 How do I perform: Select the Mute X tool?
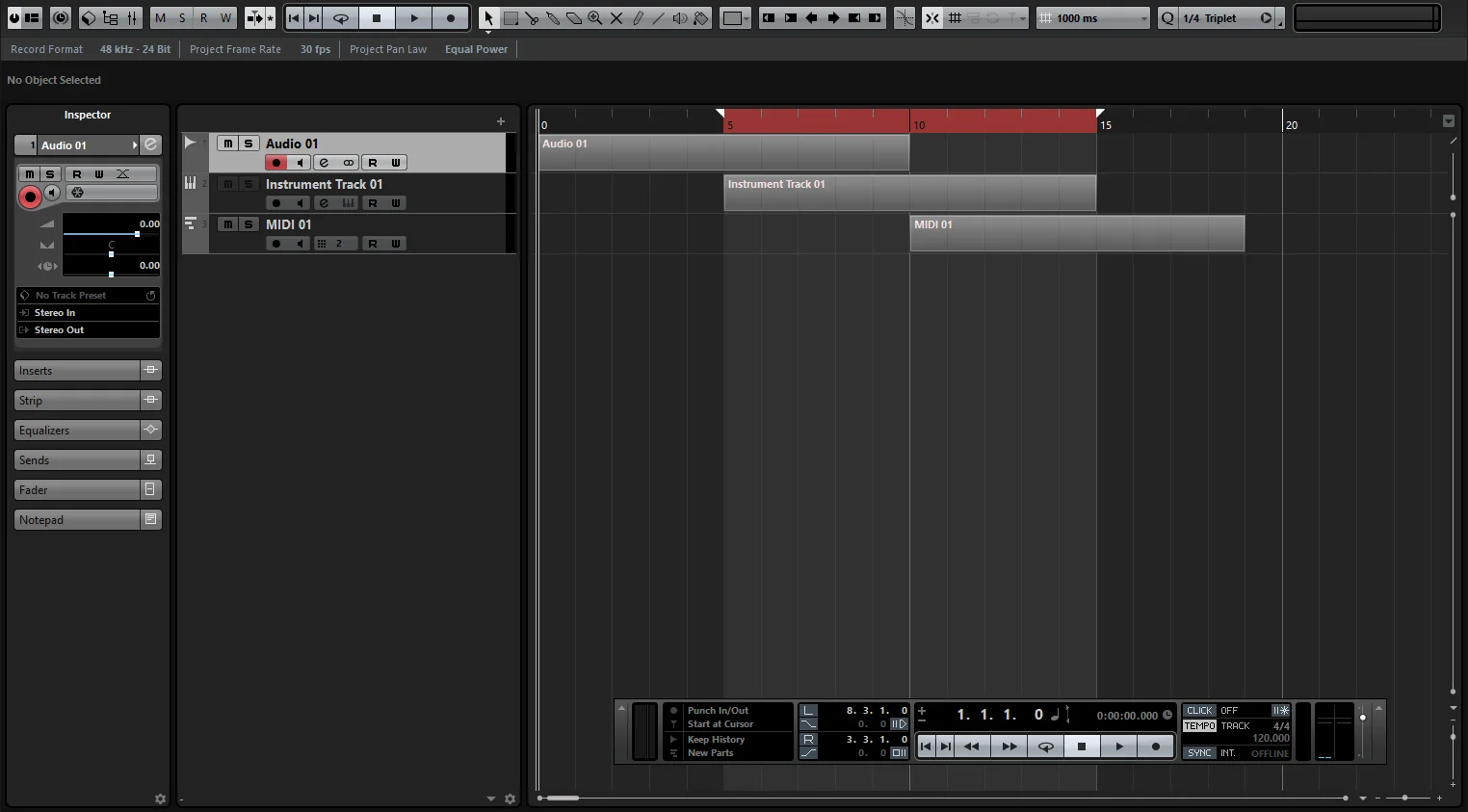[616, 18]
